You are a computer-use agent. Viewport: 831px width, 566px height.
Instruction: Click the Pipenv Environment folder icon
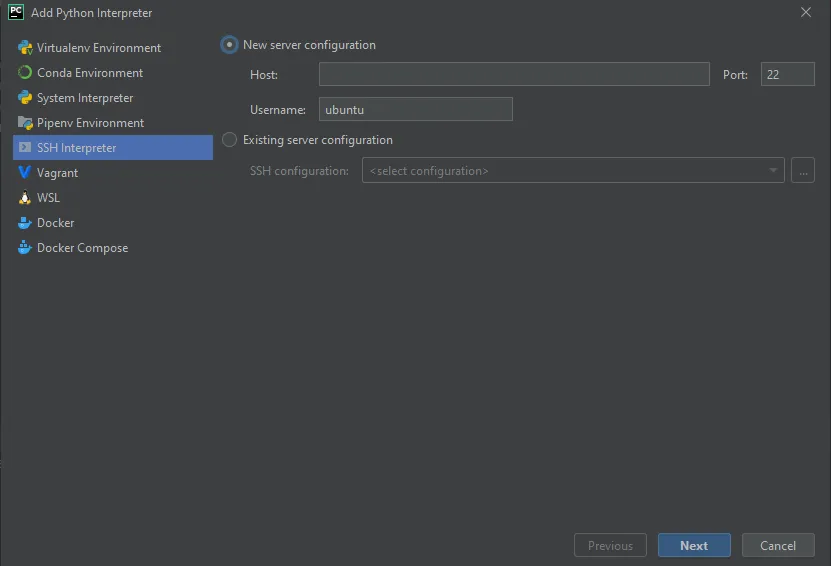25,123
